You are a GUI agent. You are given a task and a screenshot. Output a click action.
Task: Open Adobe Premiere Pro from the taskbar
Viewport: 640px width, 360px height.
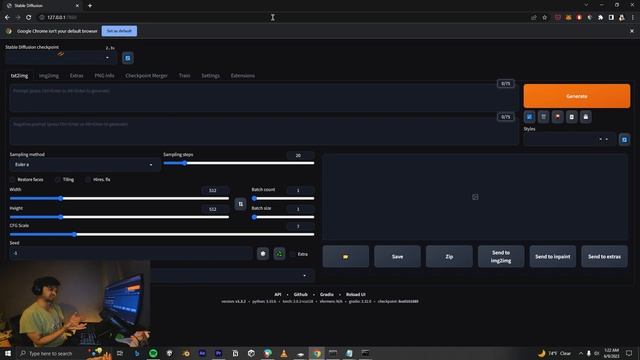(218, 353)
